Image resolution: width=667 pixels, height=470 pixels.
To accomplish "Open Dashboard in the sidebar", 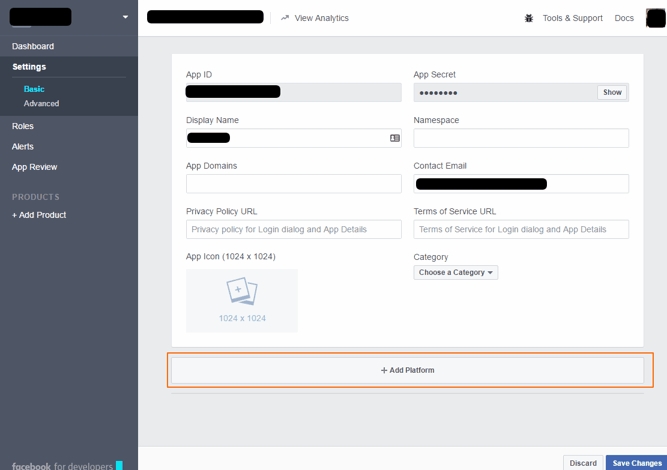I will pos(33,46).
